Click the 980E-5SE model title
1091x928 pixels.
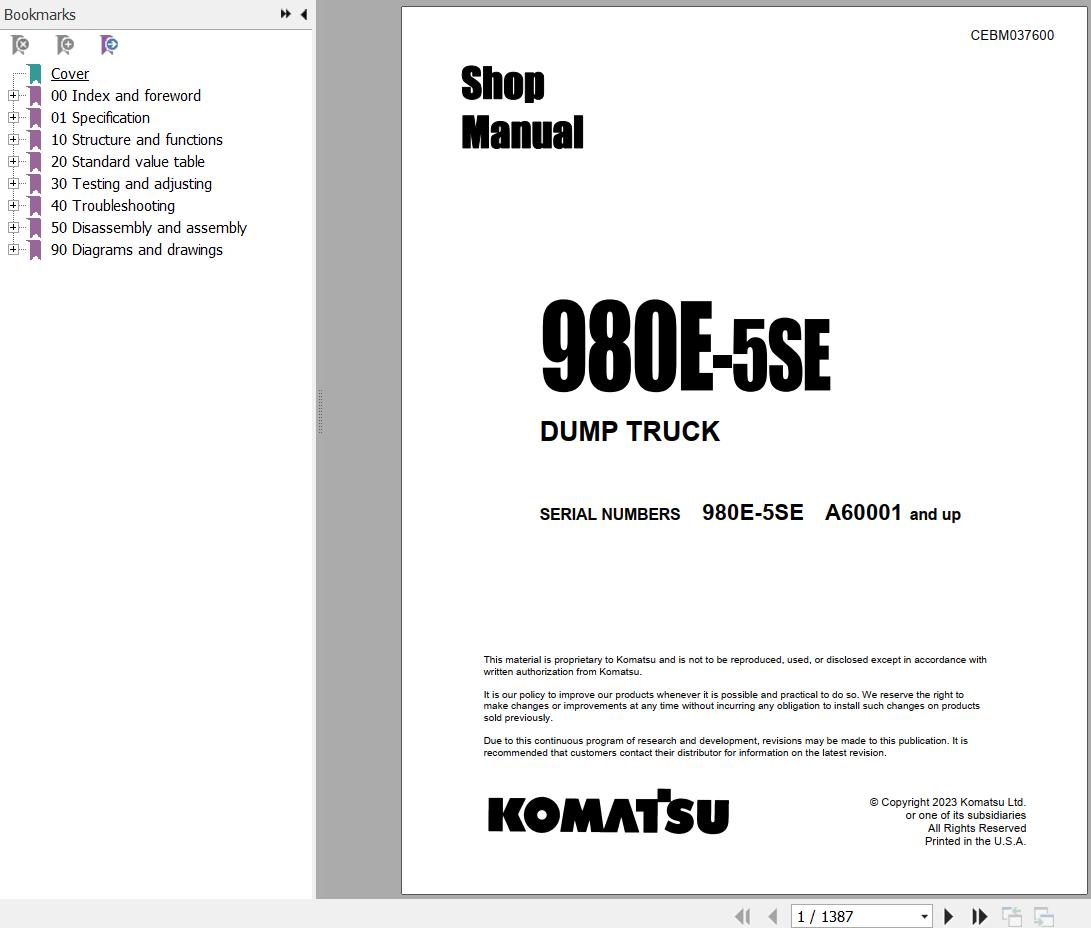685,346
